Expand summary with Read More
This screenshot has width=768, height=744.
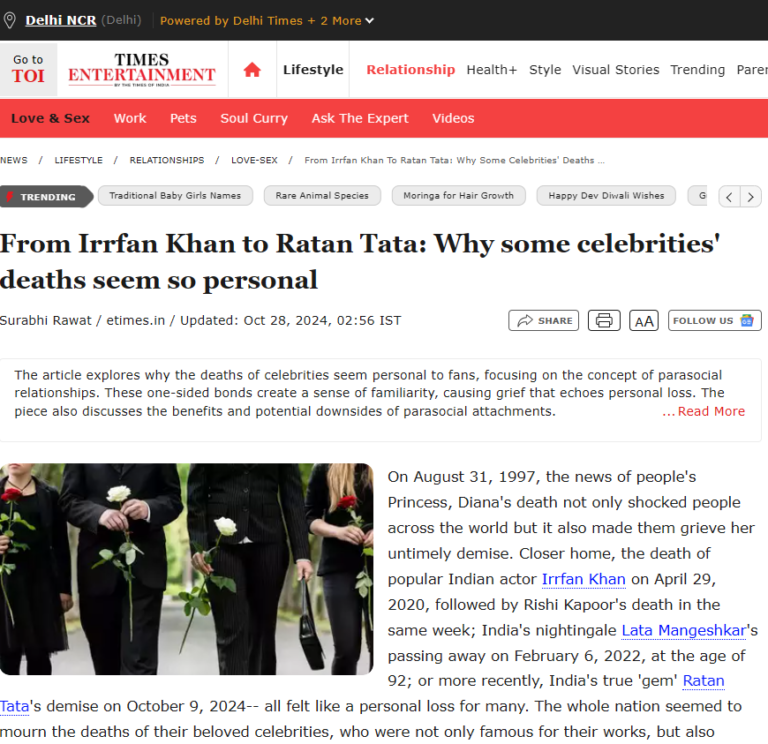704,411
